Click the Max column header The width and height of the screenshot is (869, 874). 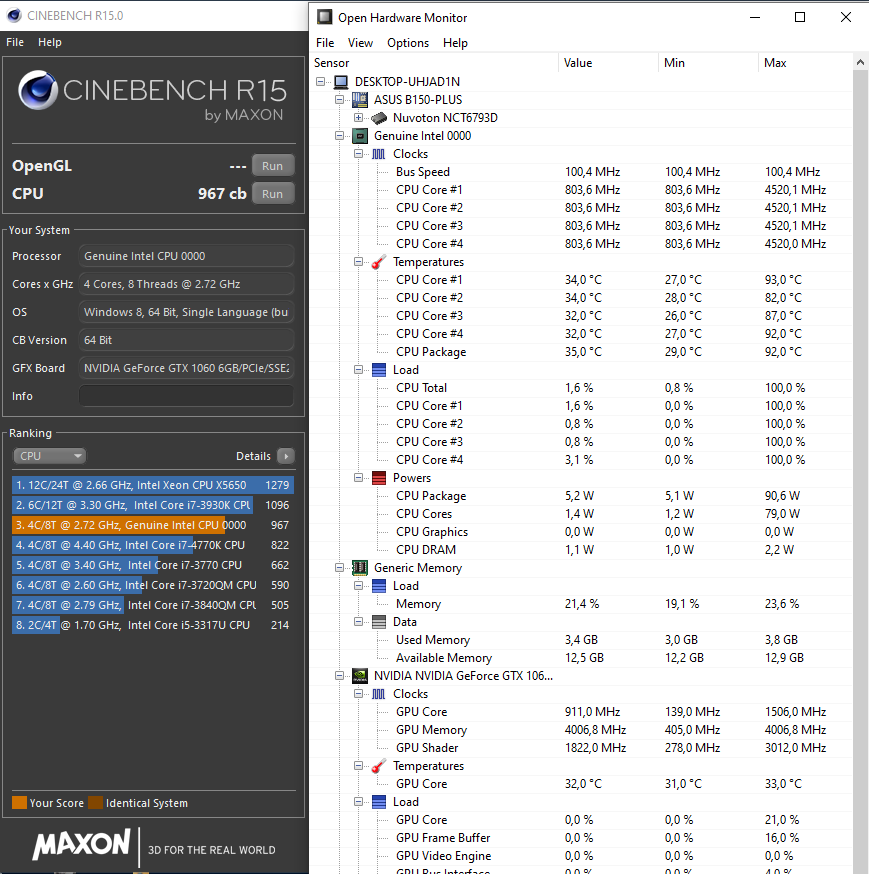tap(805, 63)
